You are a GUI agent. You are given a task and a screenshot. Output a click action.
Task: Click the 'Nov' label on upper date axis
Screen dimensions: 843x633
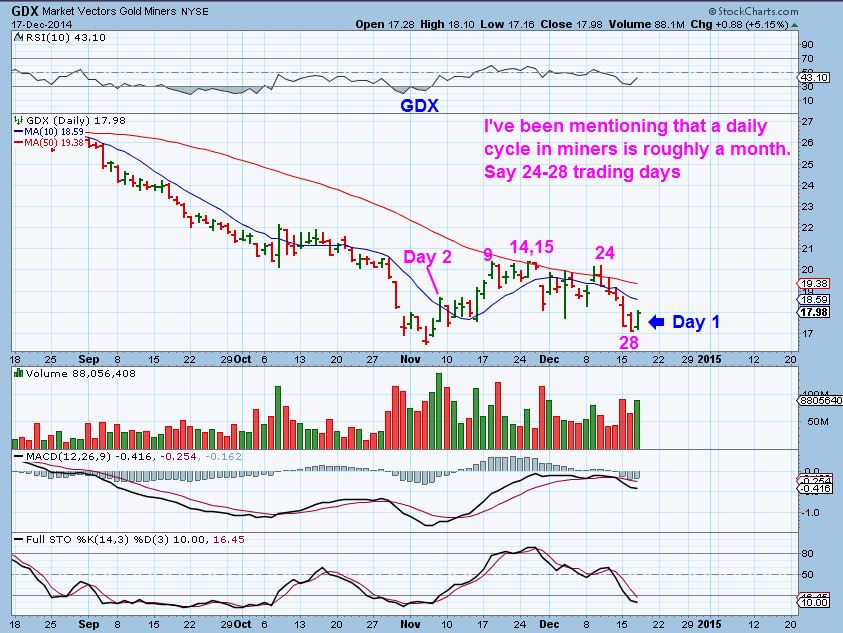[410, 359]
